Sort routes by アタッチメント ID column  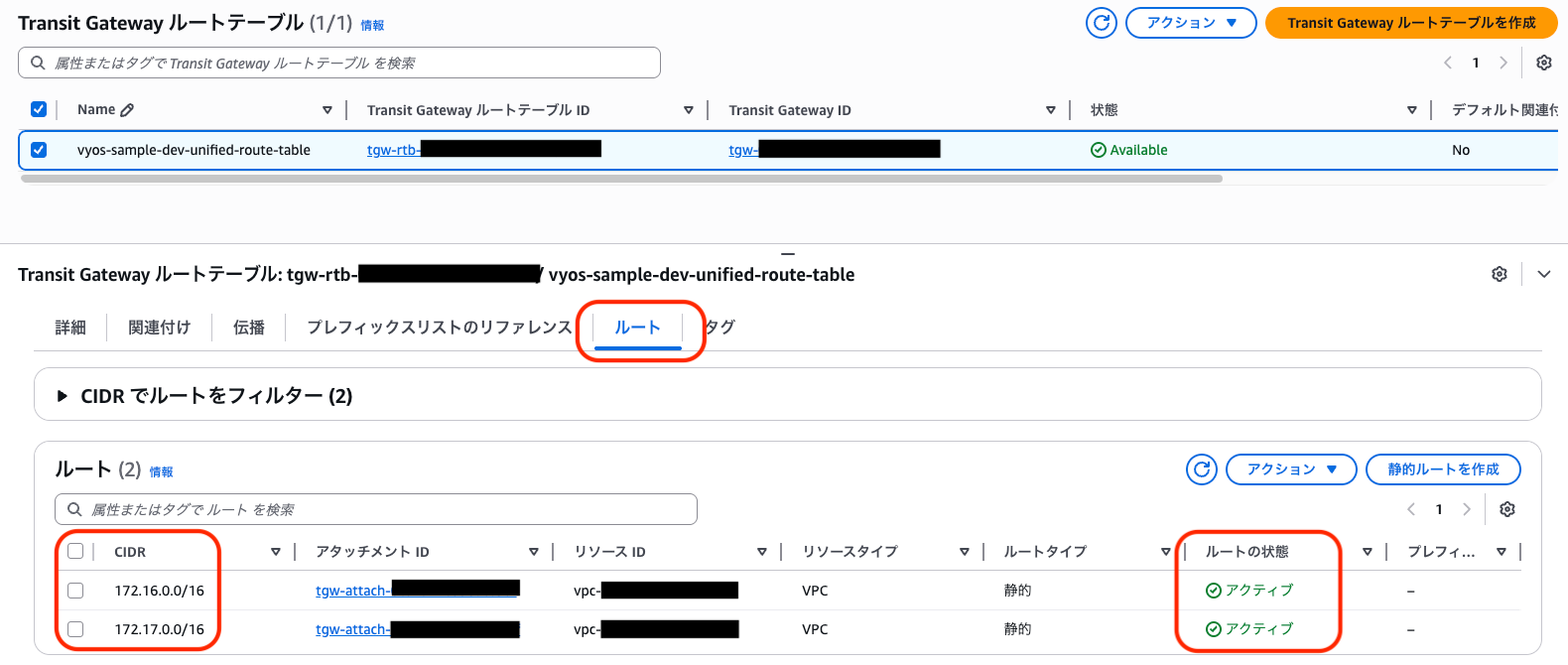pyautogui.click(x=534, y=552)
